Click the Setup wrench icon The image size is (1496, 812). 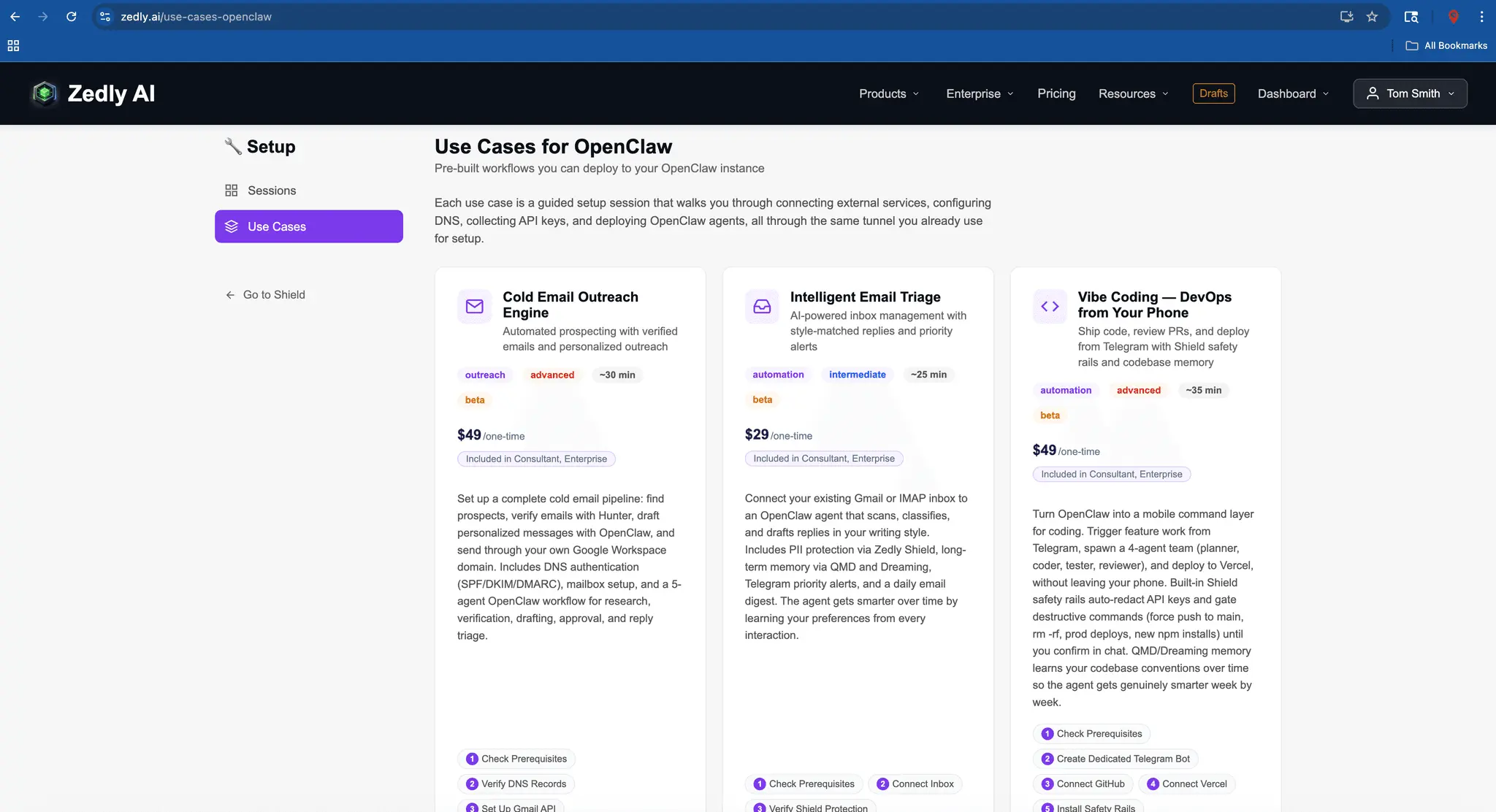233,146
